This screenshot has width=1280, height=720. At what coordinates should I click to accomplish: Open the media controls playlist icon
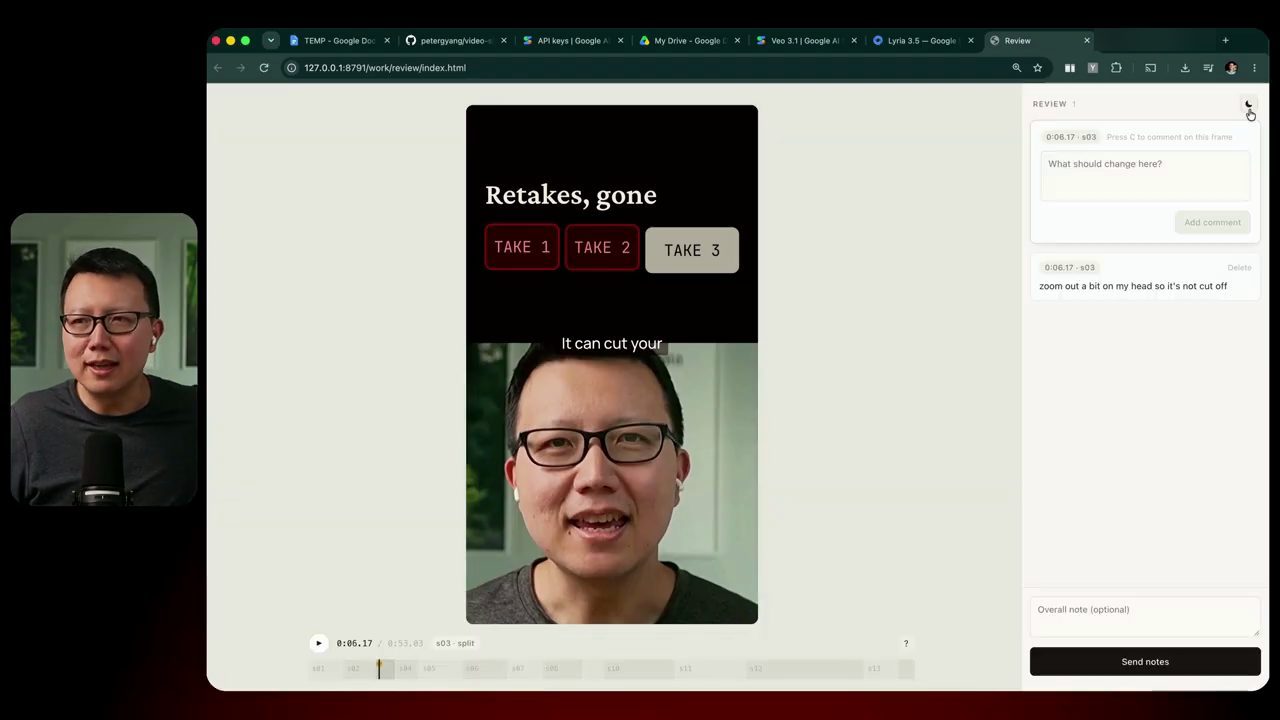click(1208, 68)
